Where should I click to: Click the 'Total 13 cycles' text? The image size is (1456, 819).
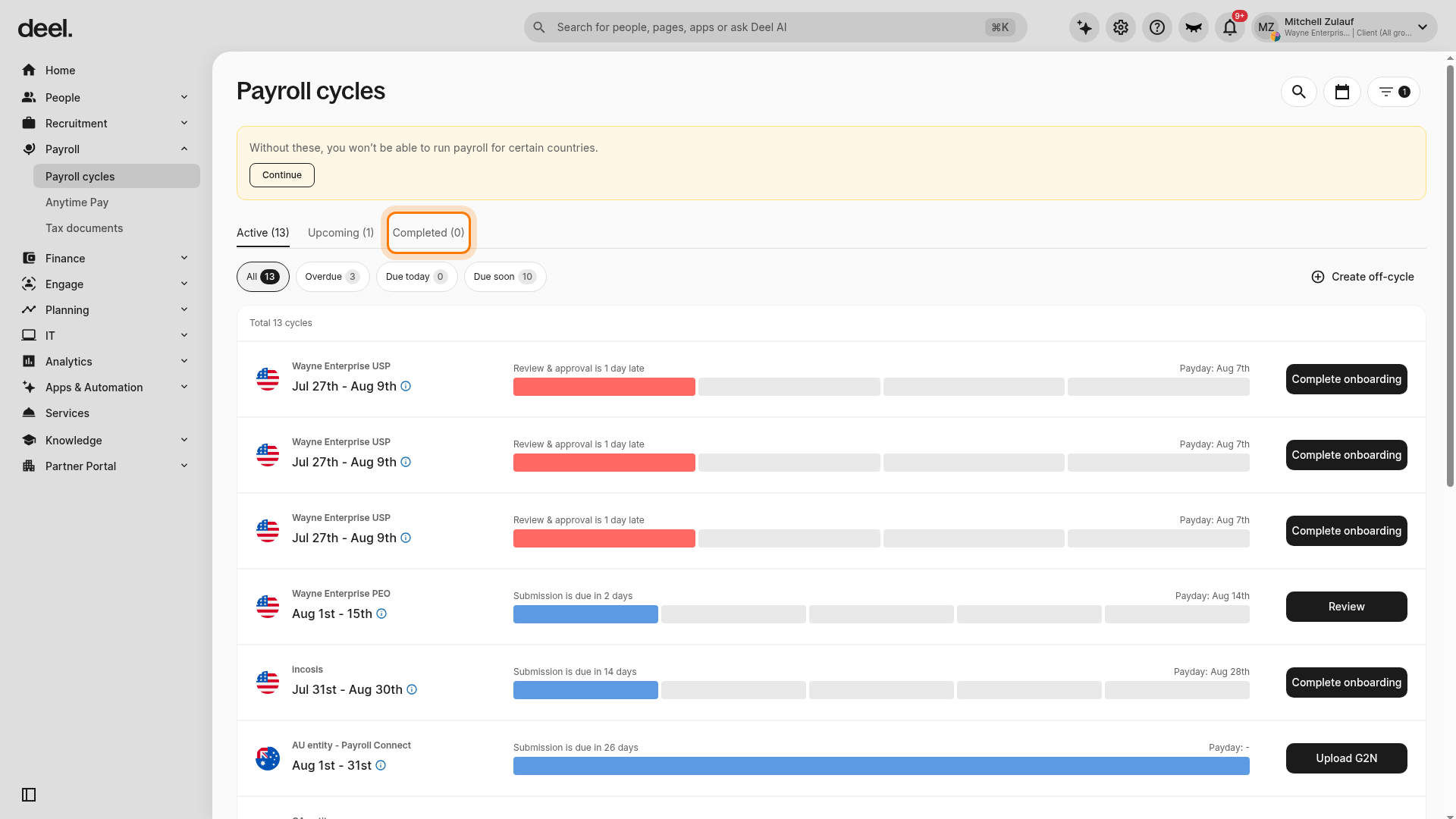(281, 323)
